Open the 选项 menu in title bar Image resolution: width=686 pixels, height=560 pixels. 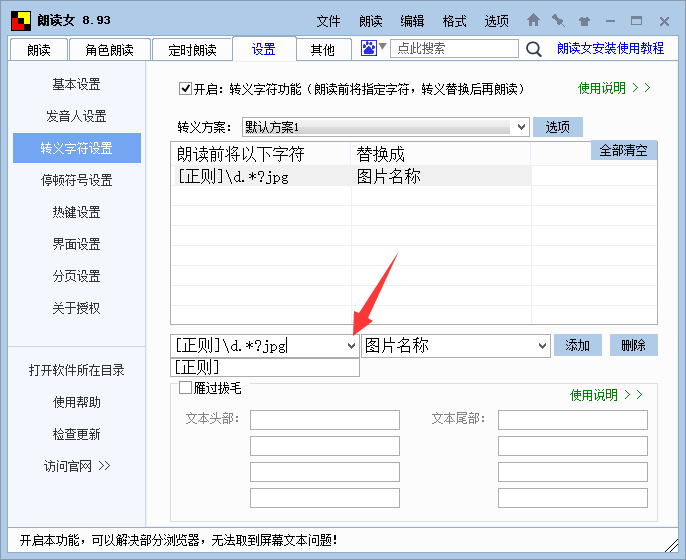tap(497, 21)
